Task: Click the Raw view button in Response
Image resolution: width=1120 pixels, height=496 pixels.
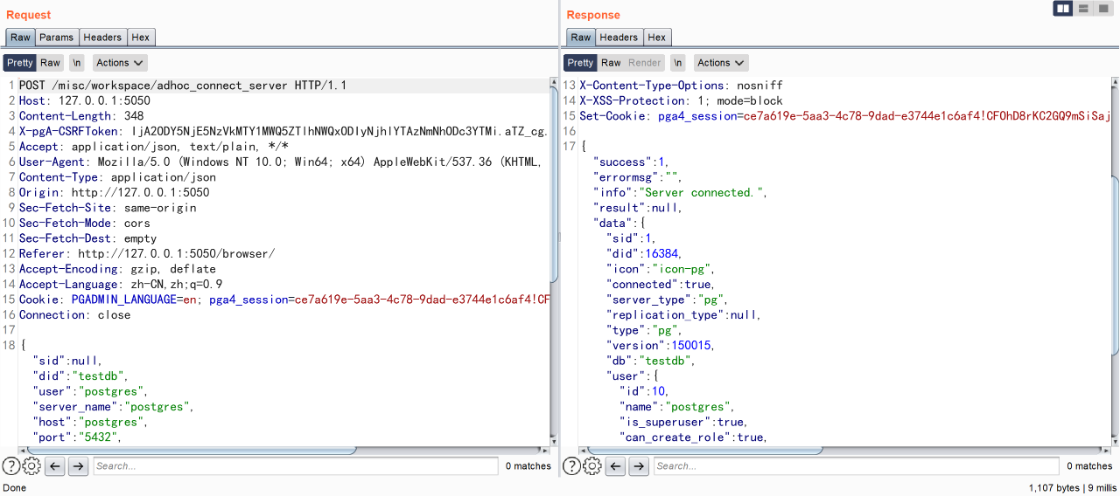Action: pyautogui.click(x=611, y=63)
